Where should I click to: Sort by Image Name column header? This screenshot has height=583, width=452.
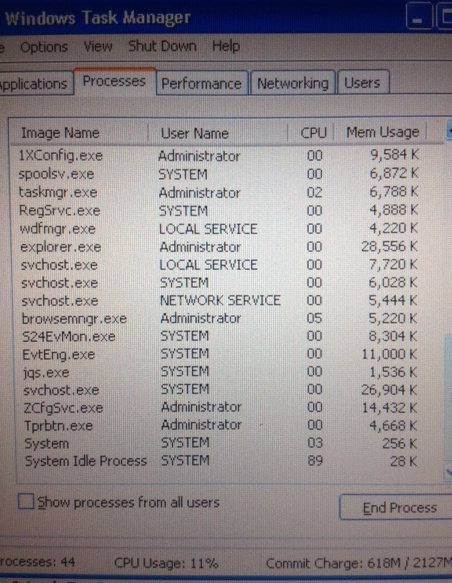pos(79,133)
